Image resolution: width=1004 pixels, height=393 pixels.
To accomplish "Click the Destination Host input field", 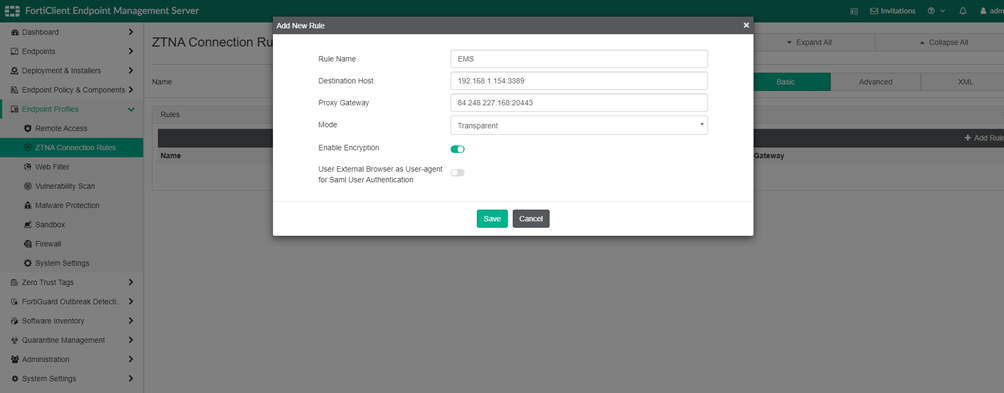I will pyautogui.click(x=579, y=81).
